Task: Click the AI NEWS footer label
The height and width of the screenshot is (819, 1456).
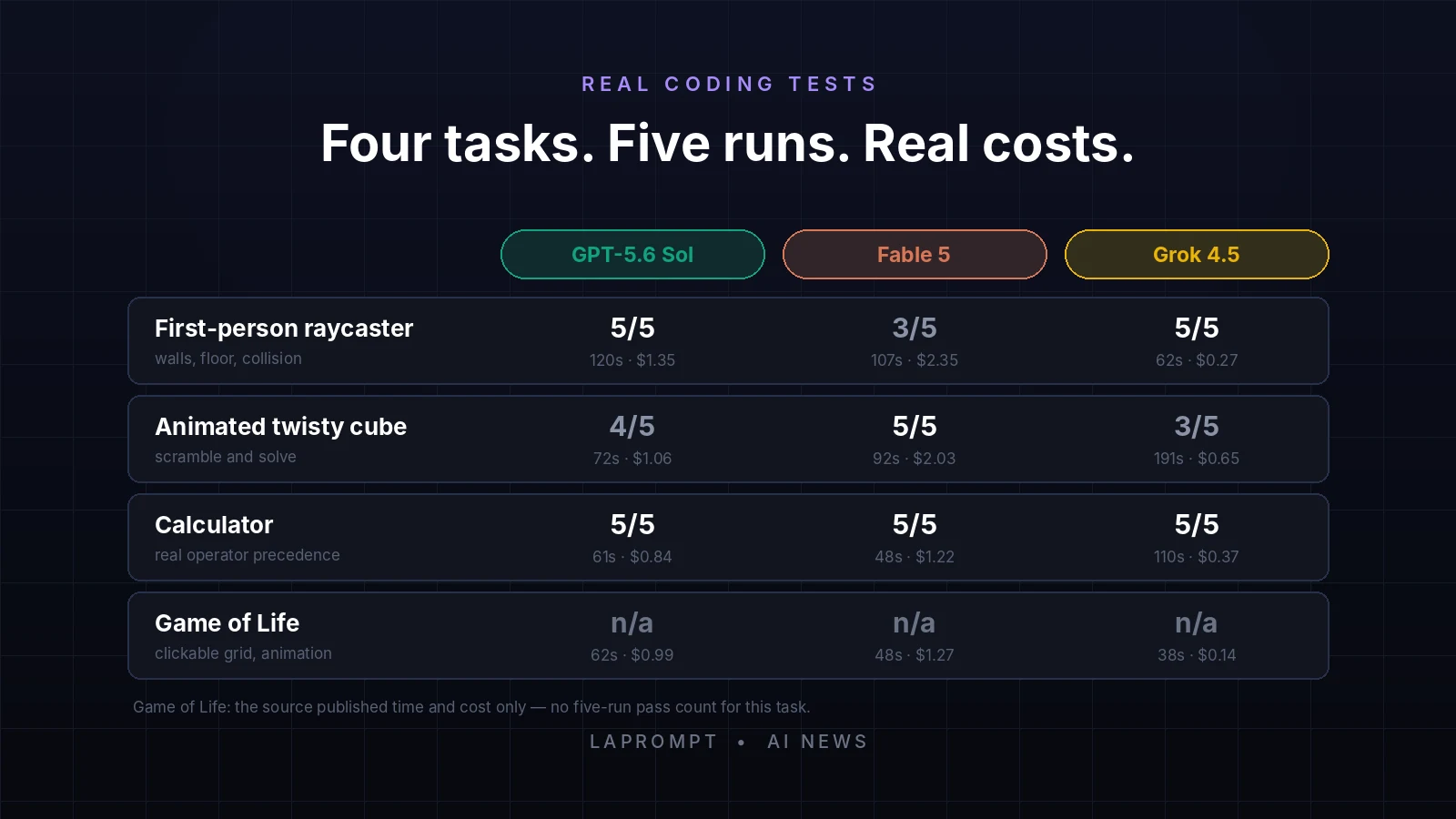Action: tap(817, 742)
